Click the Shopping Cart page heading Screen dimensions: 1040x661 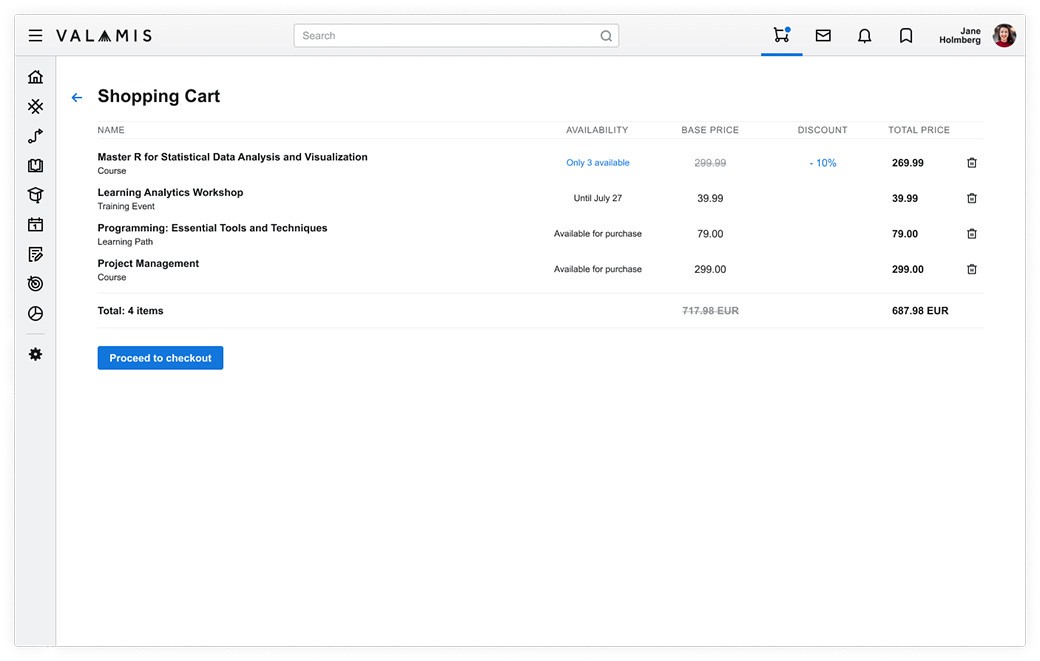click(159, 96)
